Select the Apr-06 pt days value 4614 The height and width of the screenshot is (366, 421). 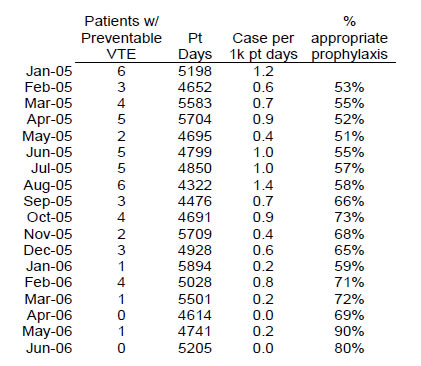click(x=195, y=315)
